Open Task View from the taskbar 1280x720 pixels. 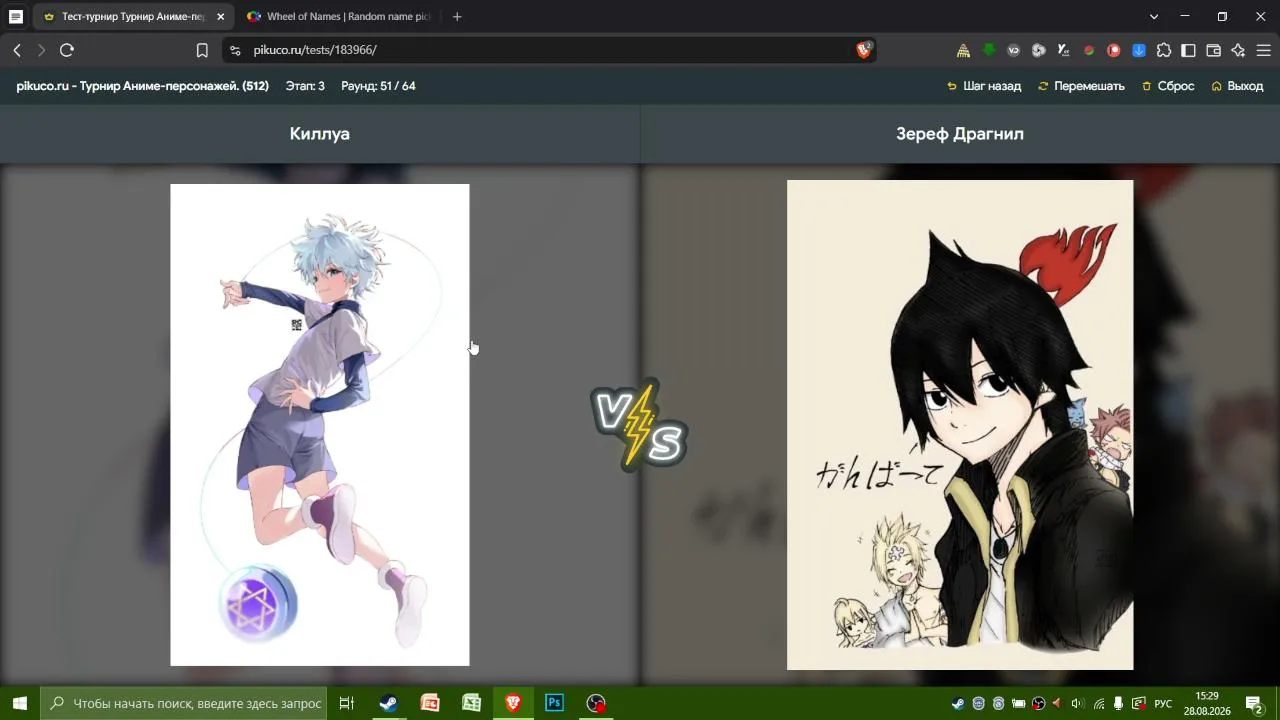click(347, 703)
